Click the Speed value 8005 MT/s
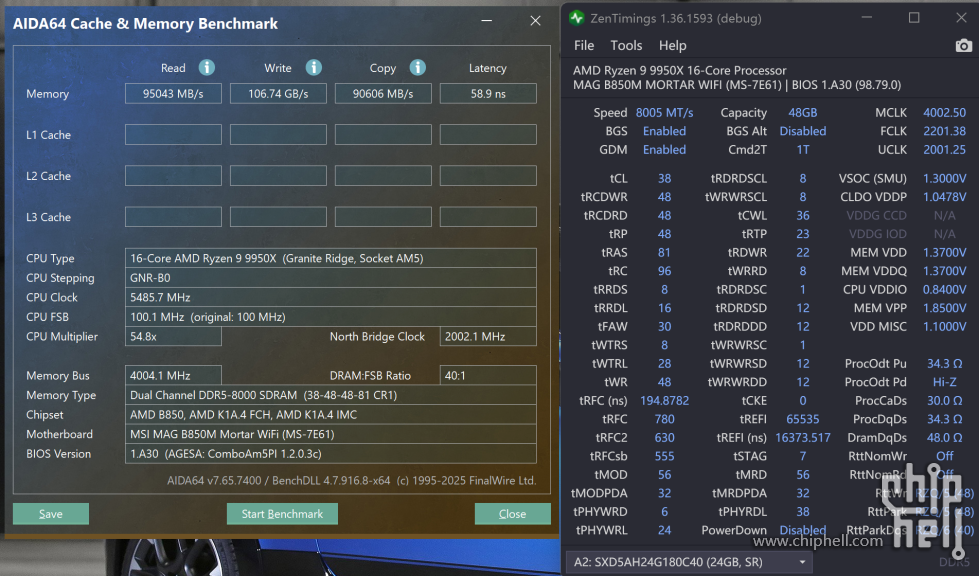Screen dimensions: 979x576 (x=664, y=113)
